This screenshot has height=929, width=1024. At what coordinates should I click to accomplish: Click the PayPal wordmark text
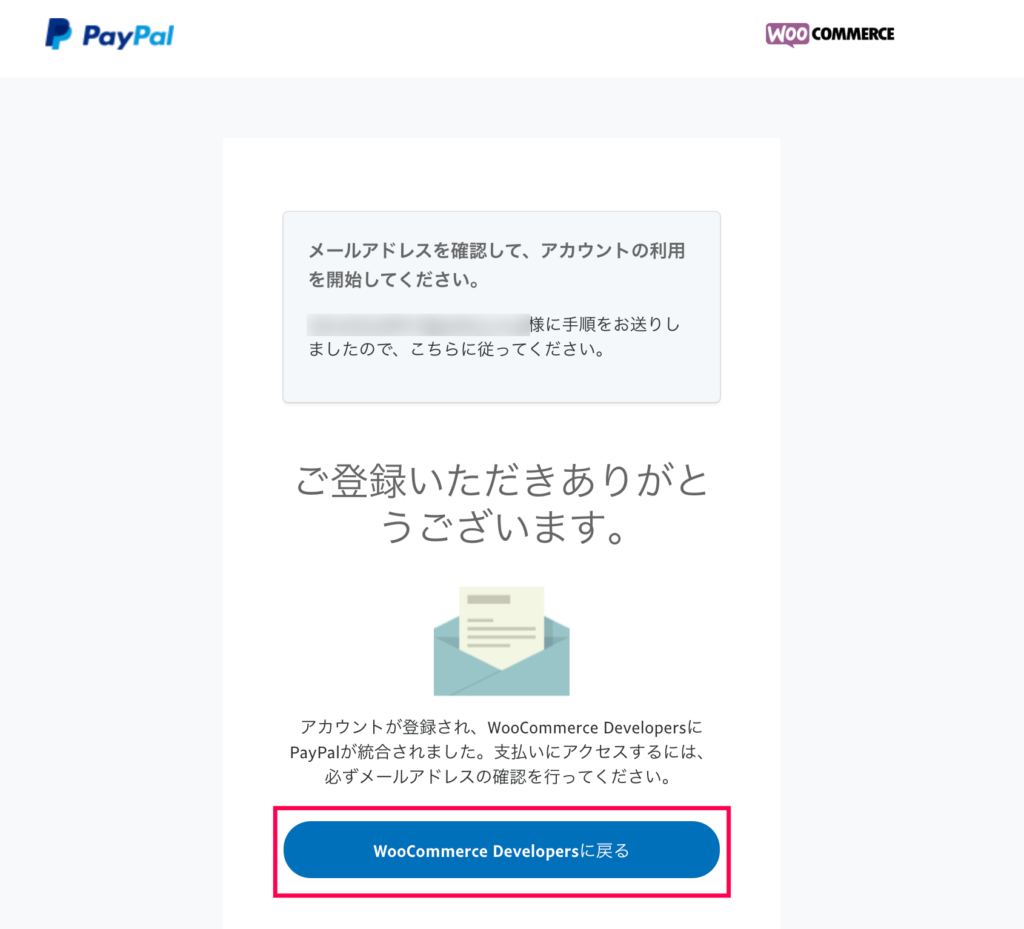tap(128, 36)
